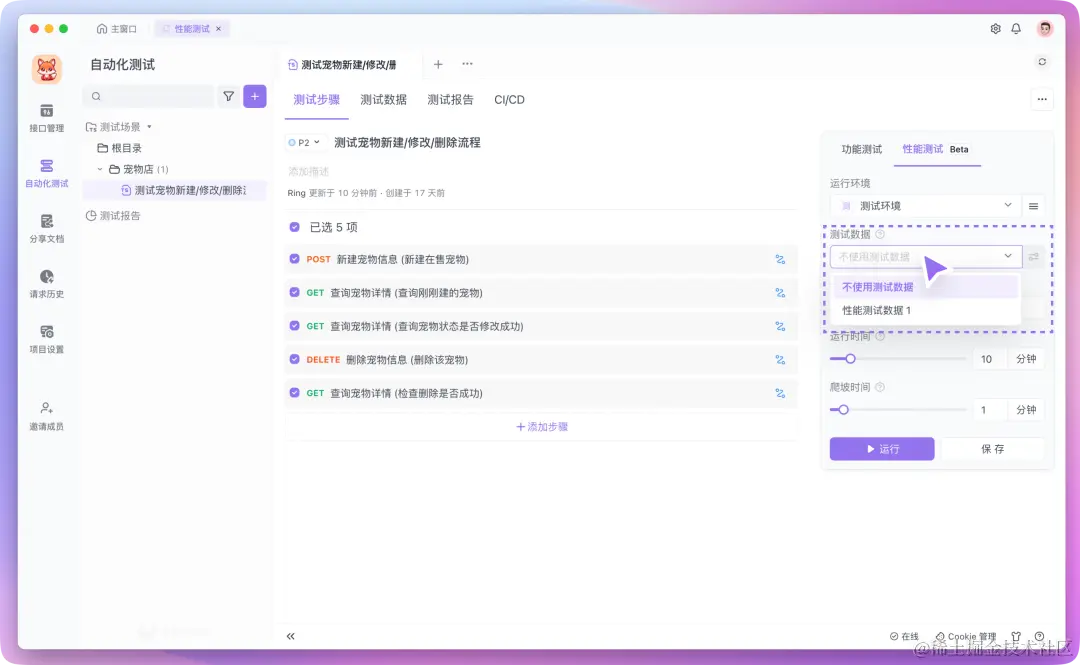Switch to 功能测试 tab
Viewport: 1080px width, 665px height.
click(862, 150)
